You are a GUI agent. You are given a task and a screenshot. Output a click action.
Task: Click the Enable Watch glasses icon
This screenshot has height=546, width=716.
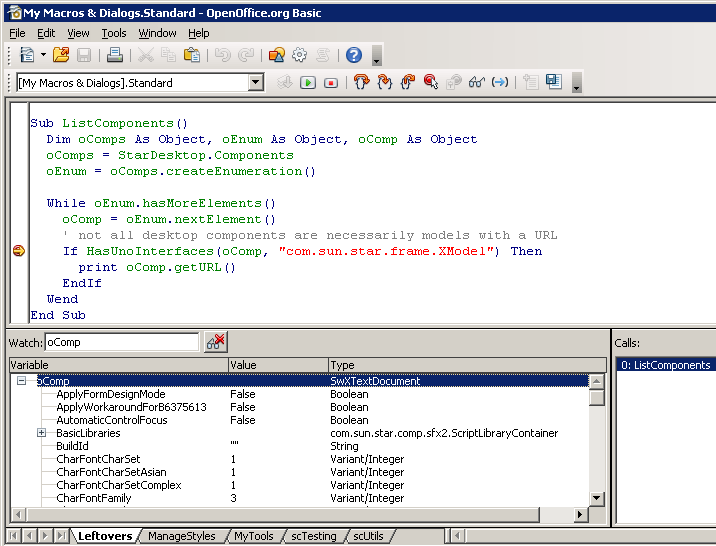coord(477,83)
